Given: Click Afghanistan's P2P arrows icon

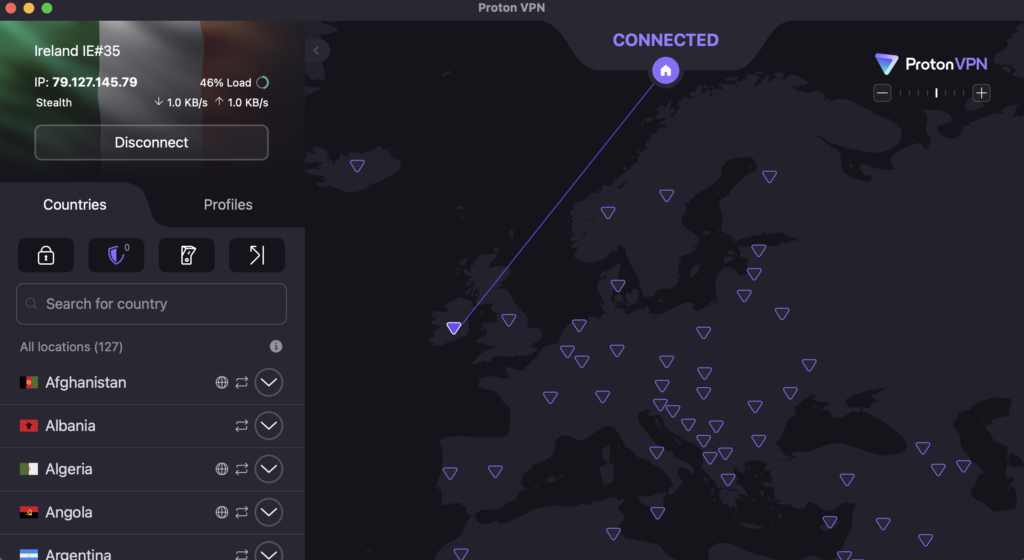Looking at the screenshot, I should tap(242, 382).
